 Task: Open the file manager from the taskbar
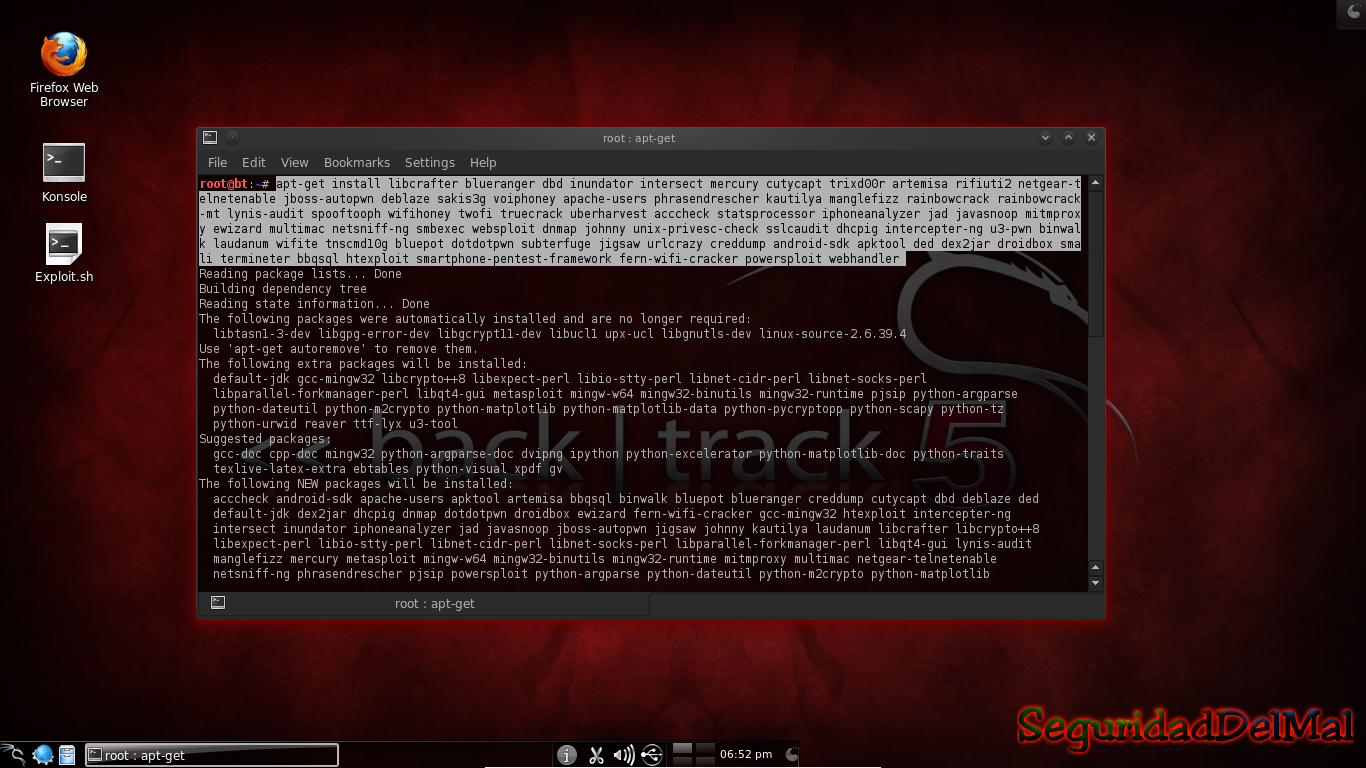66,754
